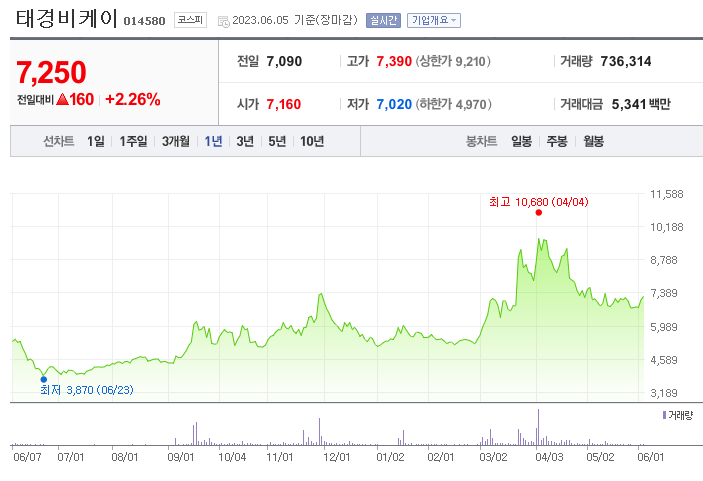Click the red 최고 high point marker

point(538,212)
